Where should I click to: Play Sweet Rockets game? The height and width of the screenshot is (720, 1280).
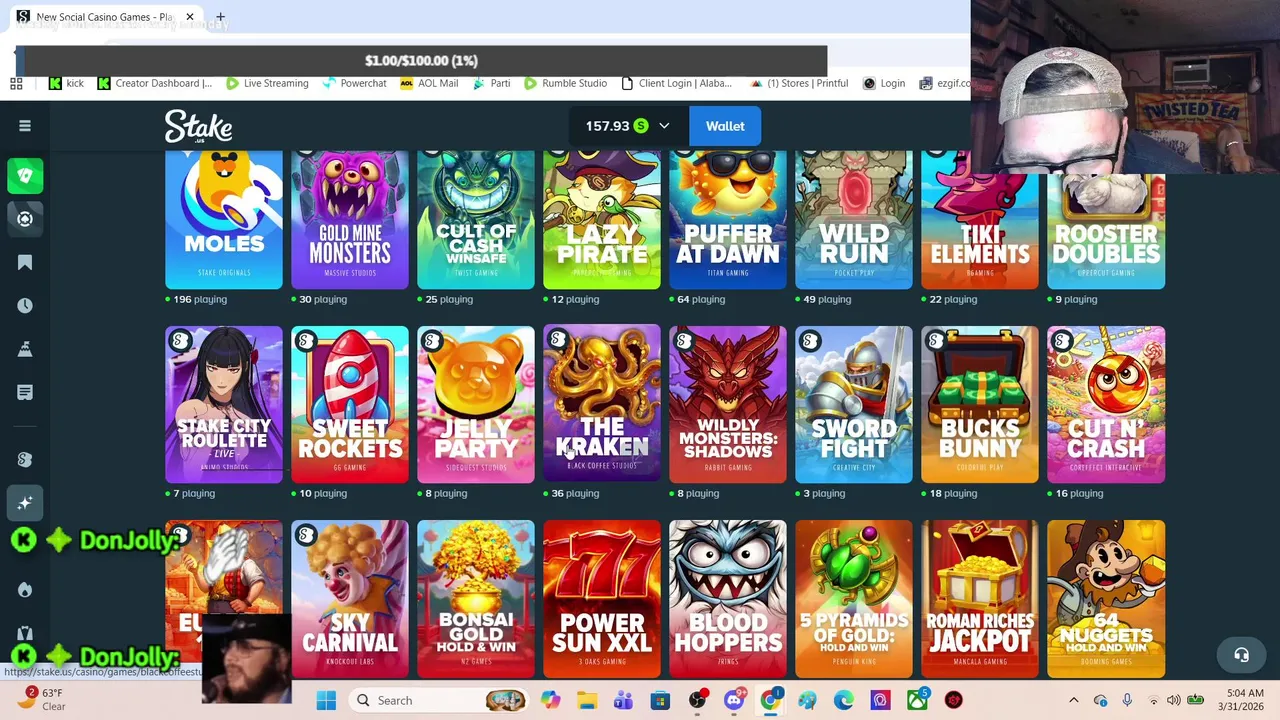(350, 404)
